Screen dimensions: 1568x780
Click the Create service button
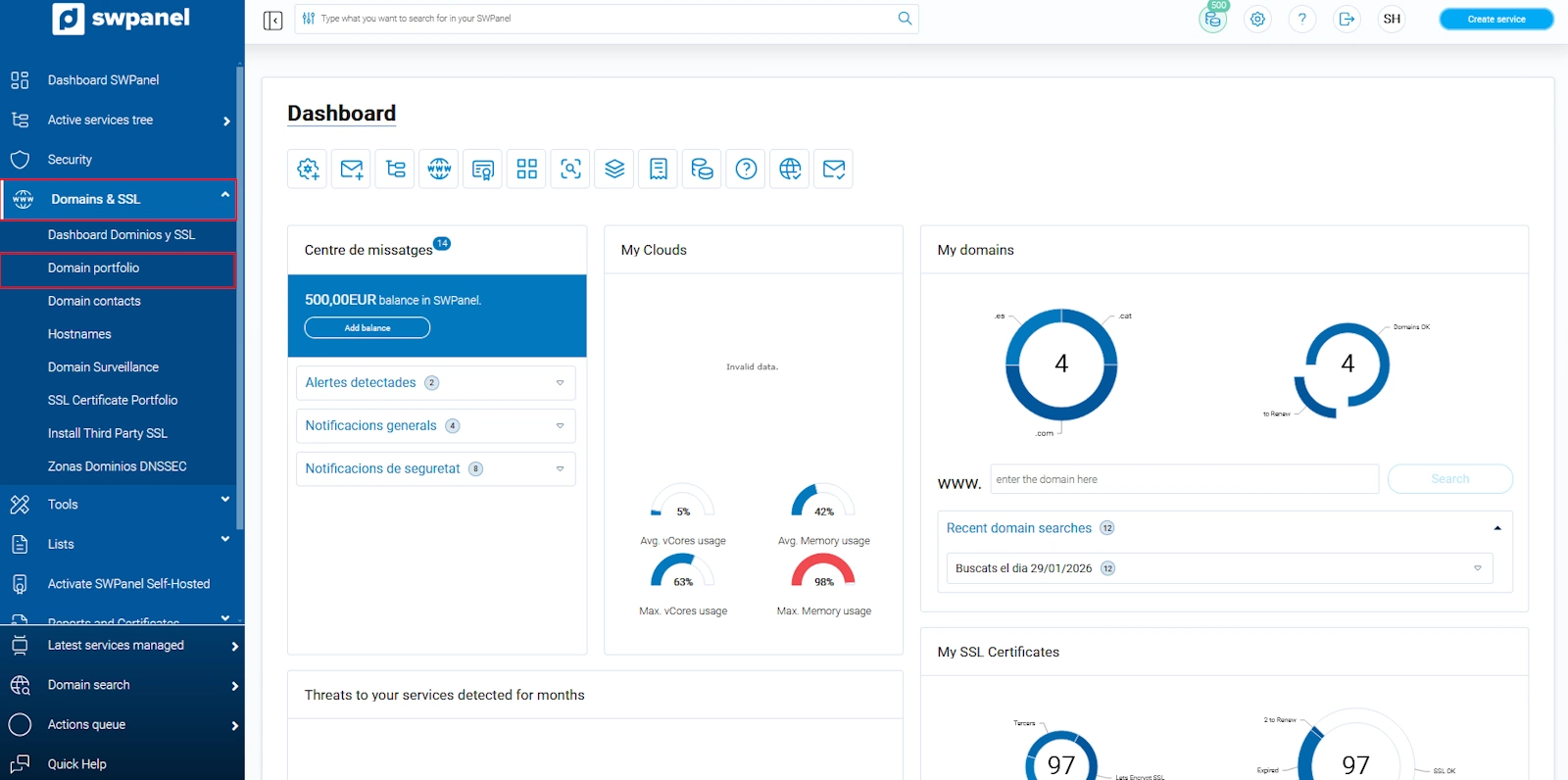(x=1495, y=20)
